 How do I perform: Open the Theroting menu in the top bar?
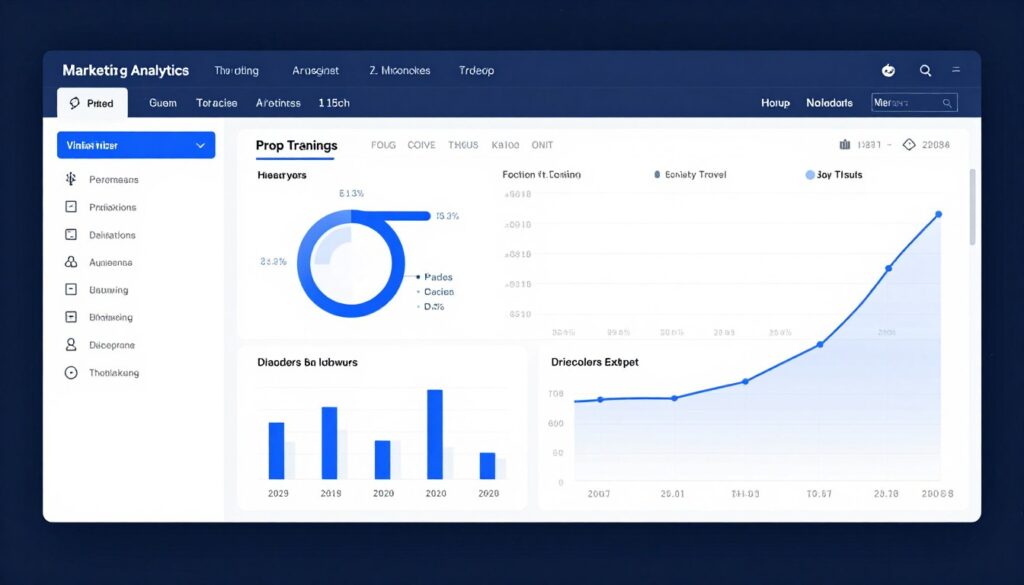236,71
